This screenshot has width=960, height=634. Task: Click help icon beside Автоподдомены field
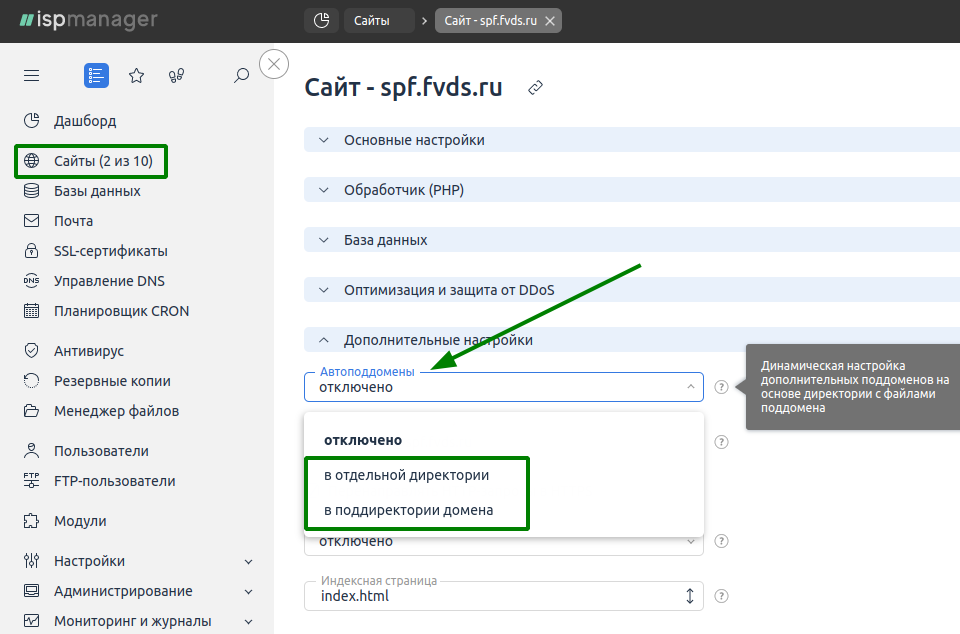tap(722, 387)
